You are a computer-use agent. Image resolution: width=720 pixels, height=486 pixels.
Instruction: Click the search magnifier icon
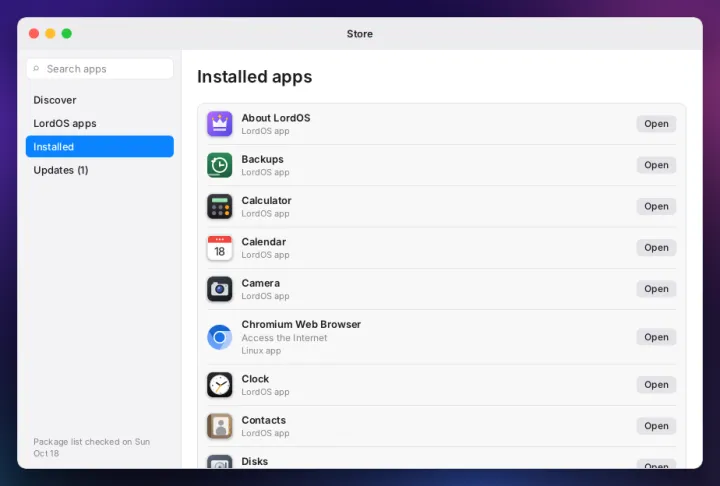click(x=36, y=68)
